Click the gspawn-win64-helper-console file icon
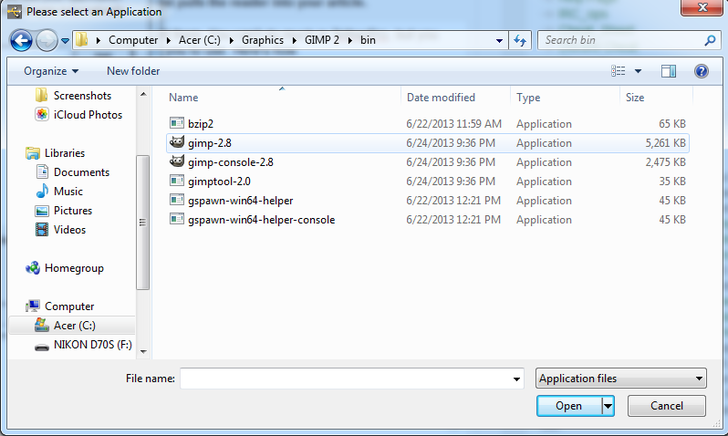The image size is (728, 436). tap(176, 219)
